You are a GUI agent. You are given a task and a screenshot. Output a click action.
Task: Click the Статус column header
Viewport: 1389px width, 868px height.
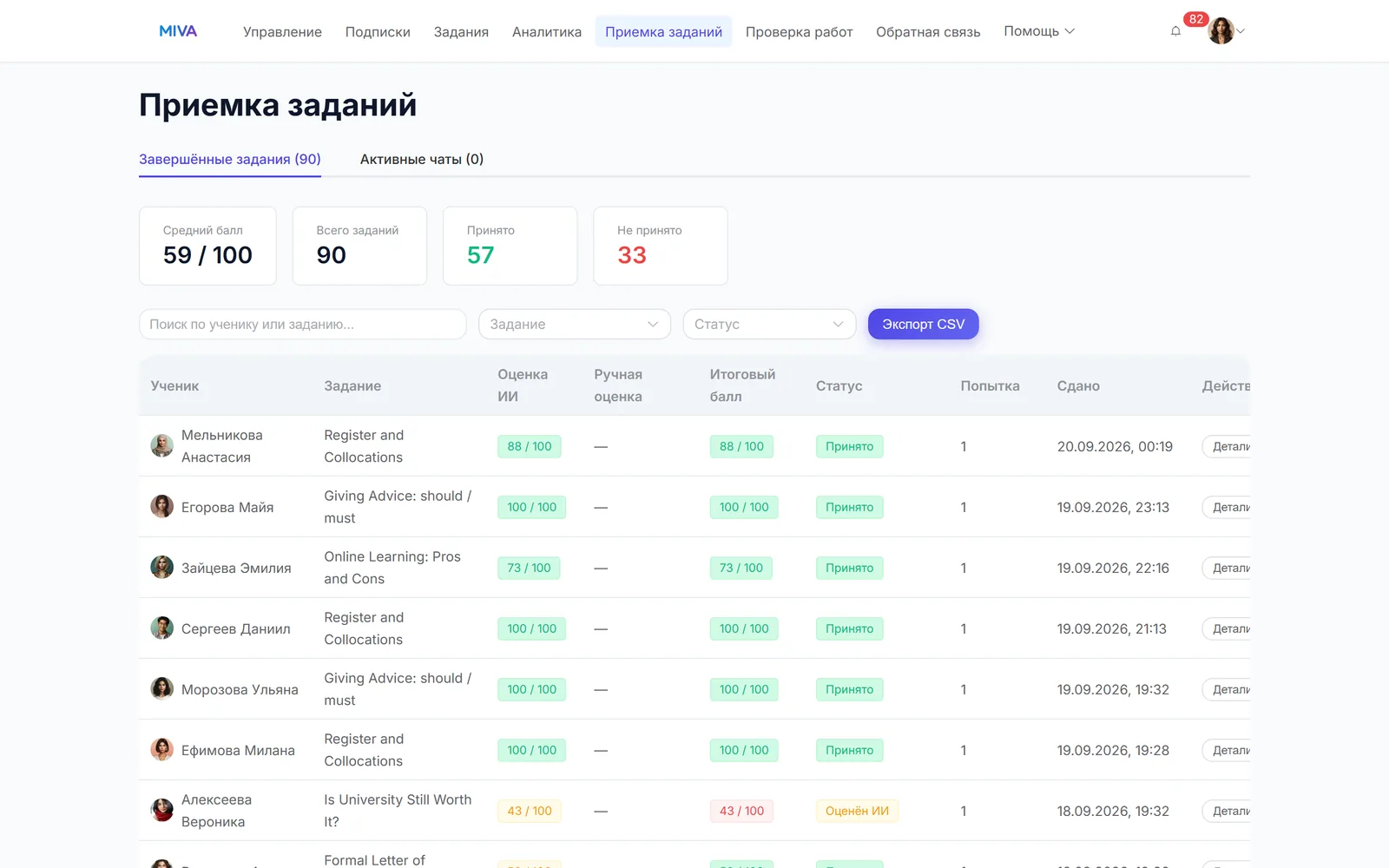(839, 386)
